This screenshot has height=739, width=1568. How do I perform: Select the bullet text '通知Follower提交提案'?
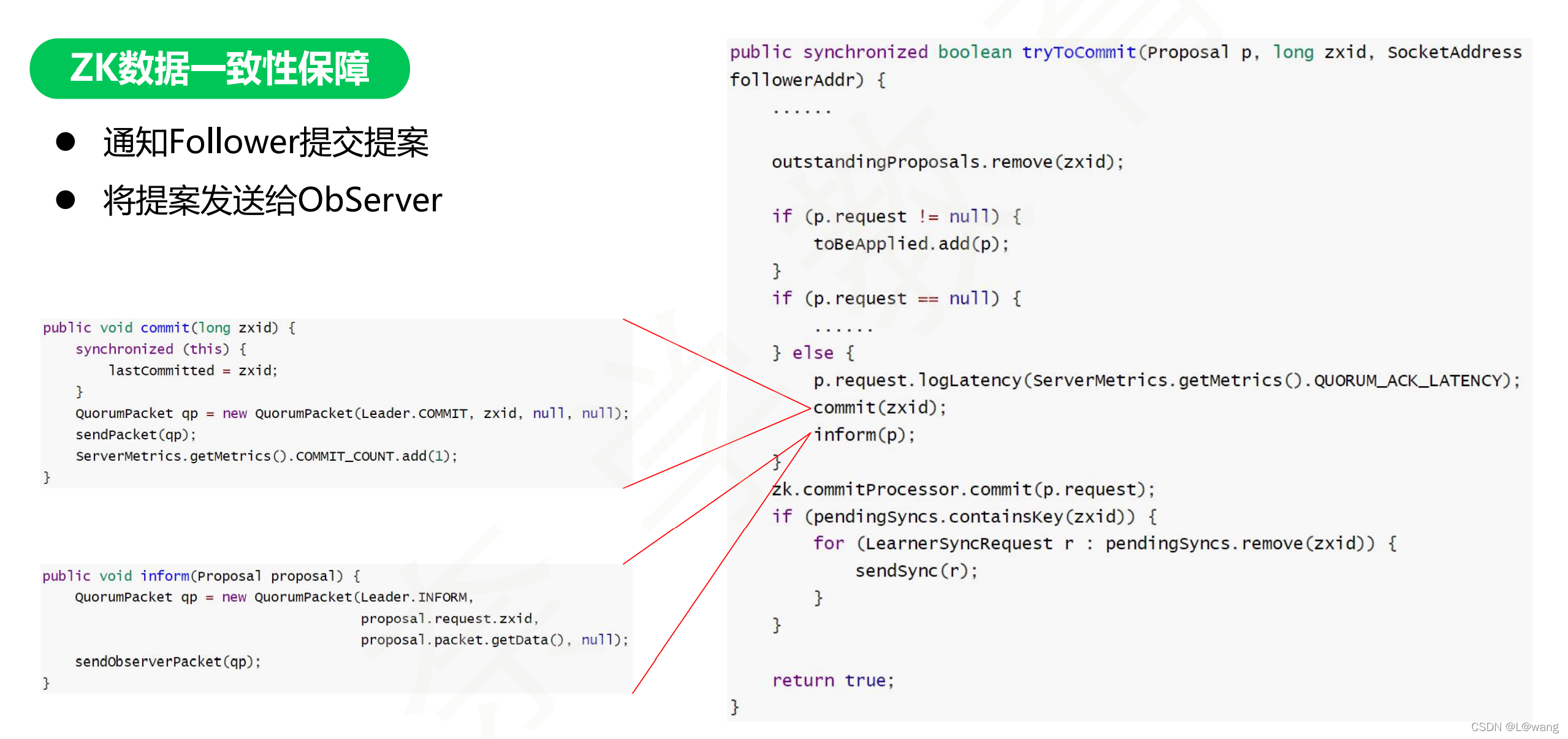[266, 142]
